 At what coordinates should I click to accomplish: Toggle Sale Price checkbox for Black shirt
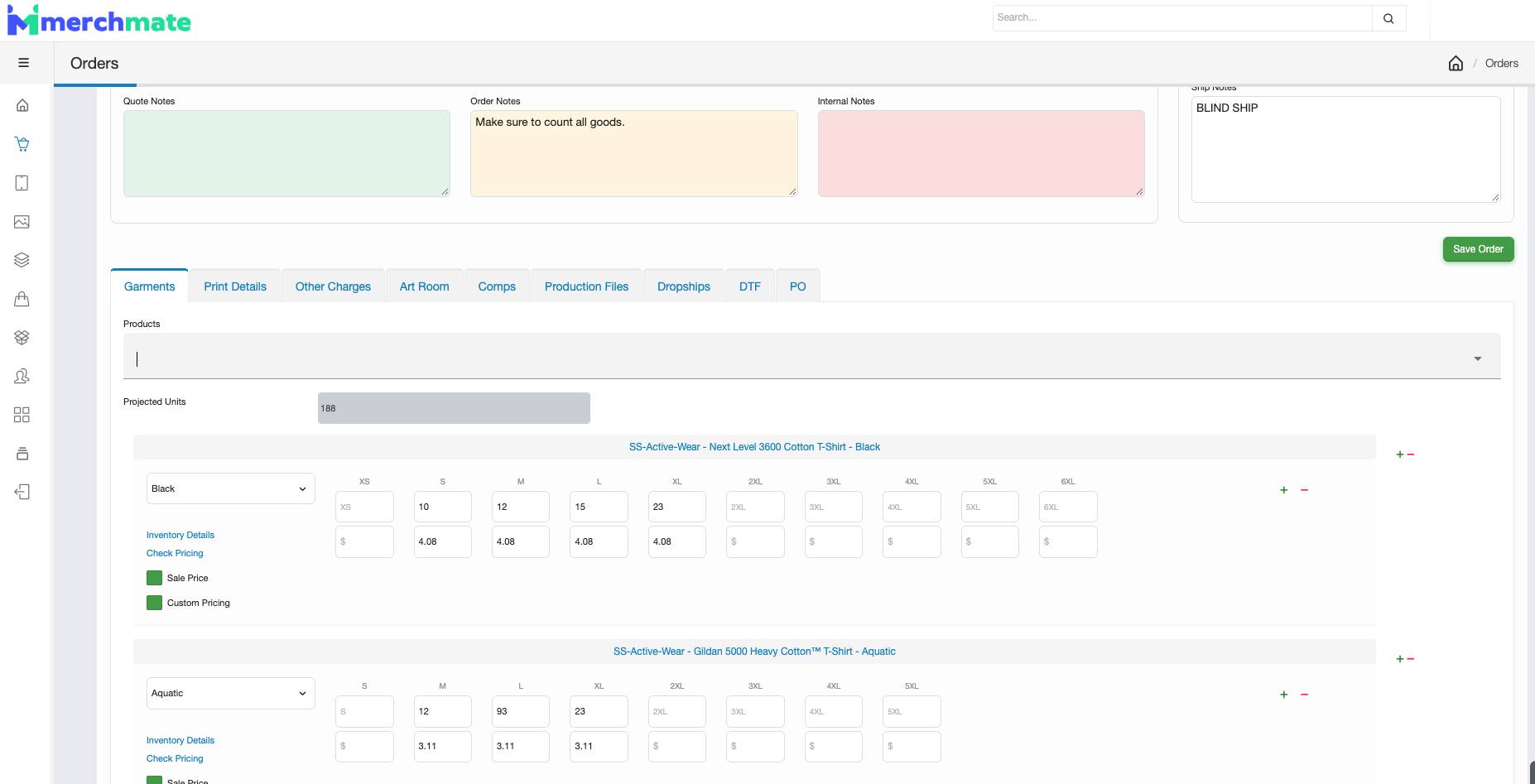coord(154,578)
